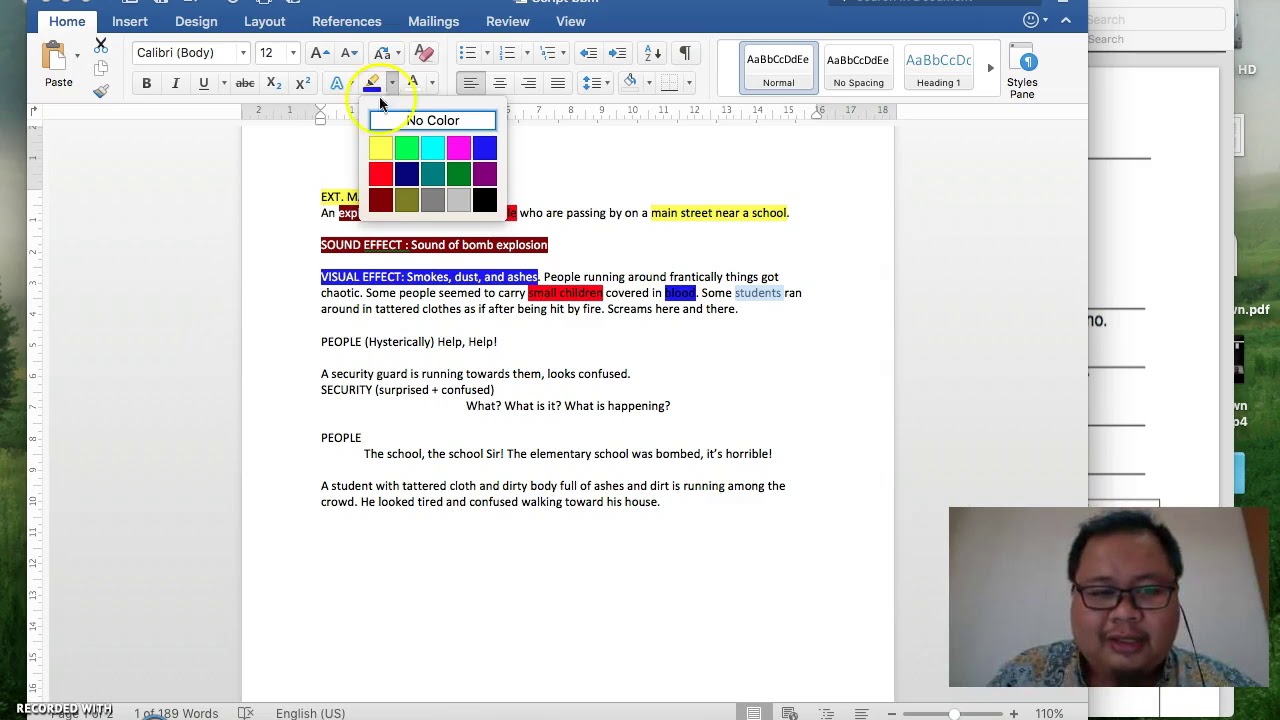This screenshot has width=1280, height=720.
Task: Open the line spacing dropdown
Action: click(595, 83)
